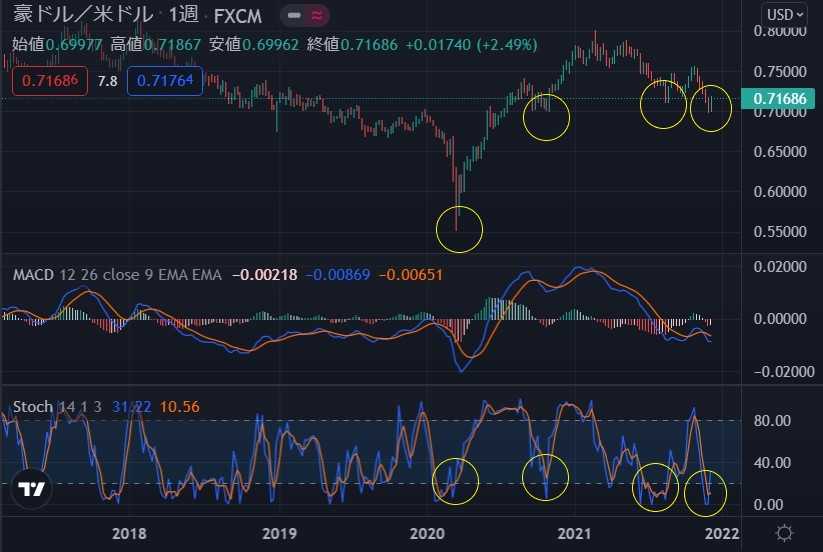Image resolution: width=823 pixels, height=552 pixels.
Task: Click the 0.75000 price axis label
Action: tap(780, 71)
